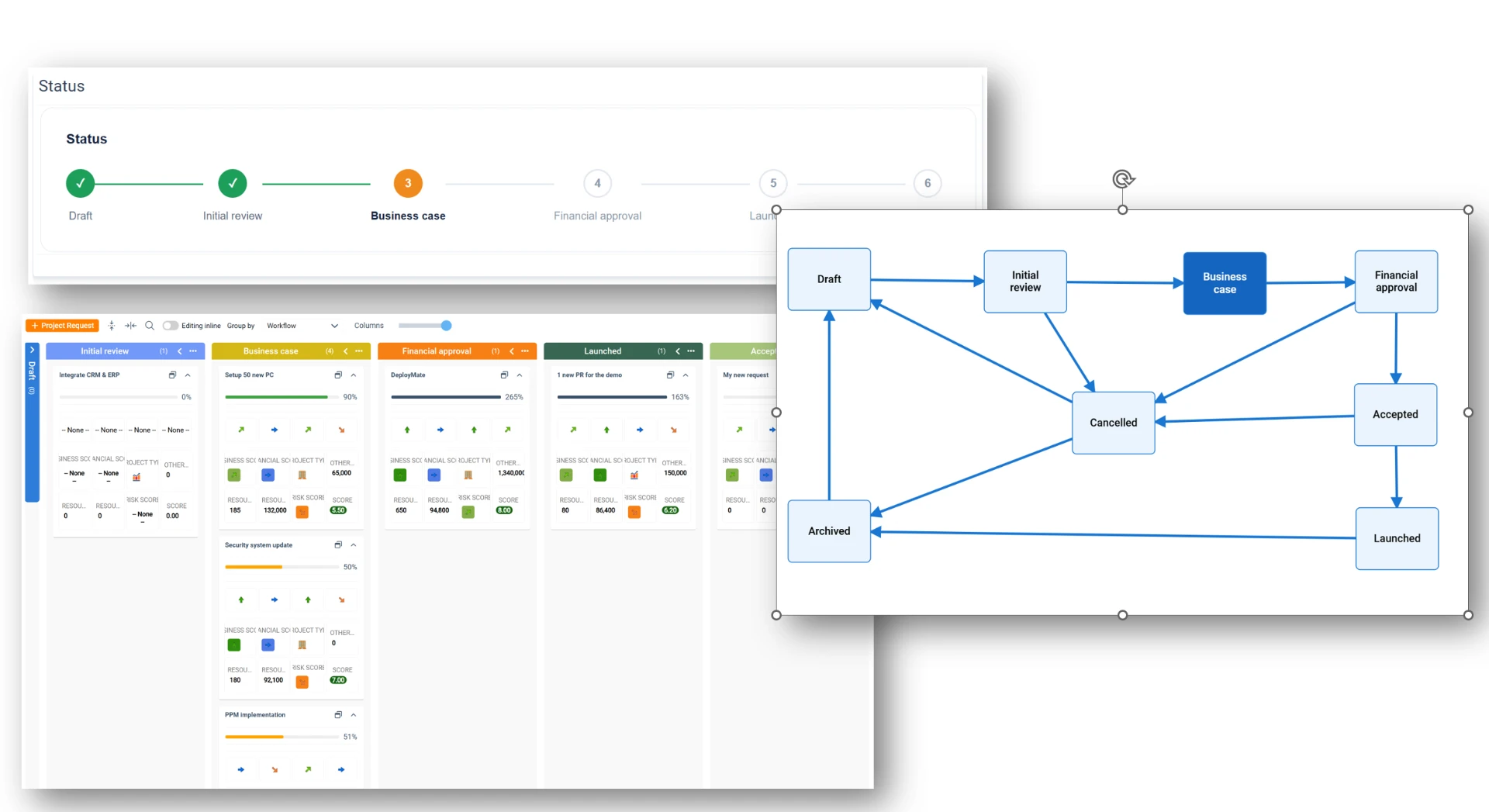1489x812 pixels.
Task: Open the Setup 50 new PC card title
Action: tap(249, 375)
